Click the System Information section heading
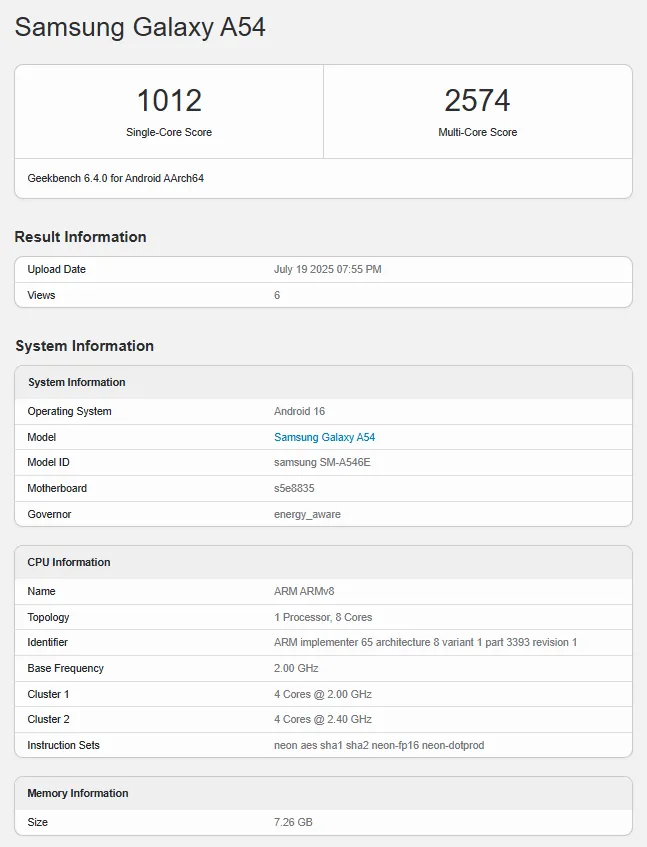The height and width of the screenshot is (847, 647). tap(84, 346)
